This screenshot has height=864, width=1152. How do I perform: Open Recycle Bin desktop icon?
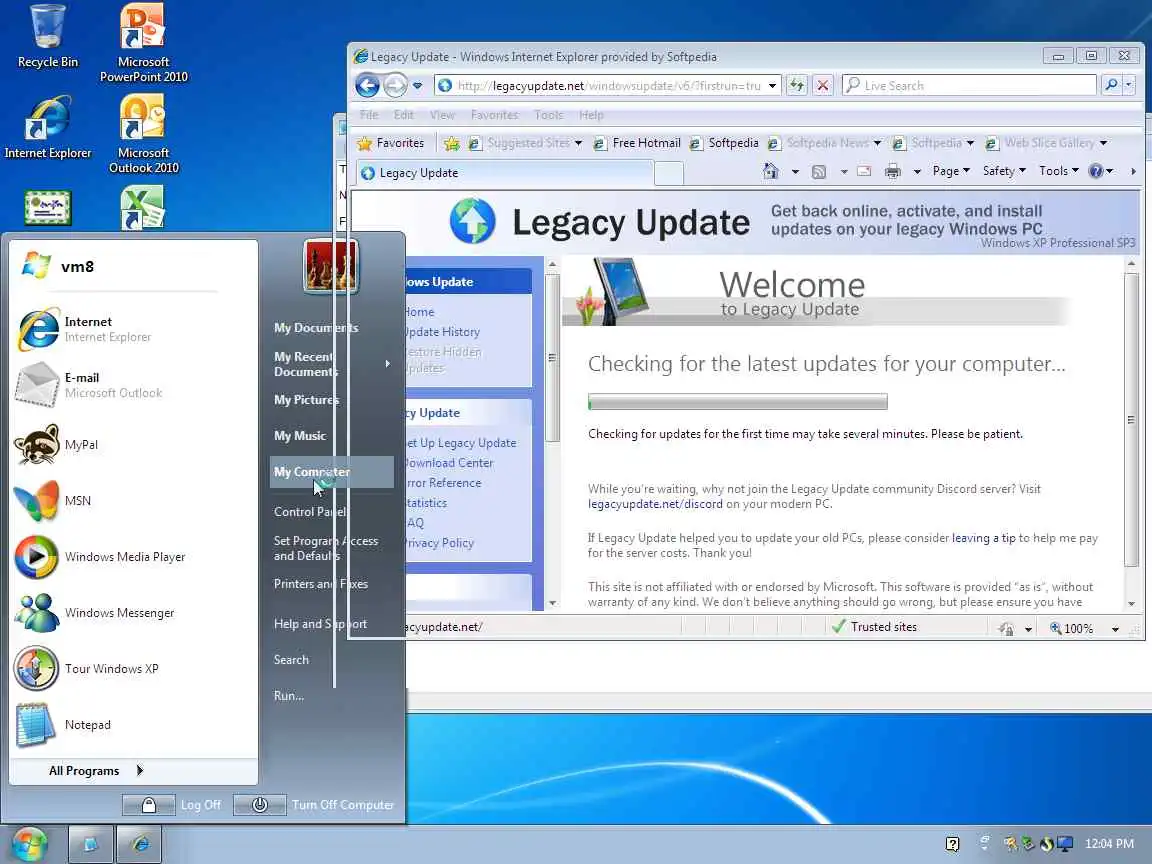[x=48, y=37]
